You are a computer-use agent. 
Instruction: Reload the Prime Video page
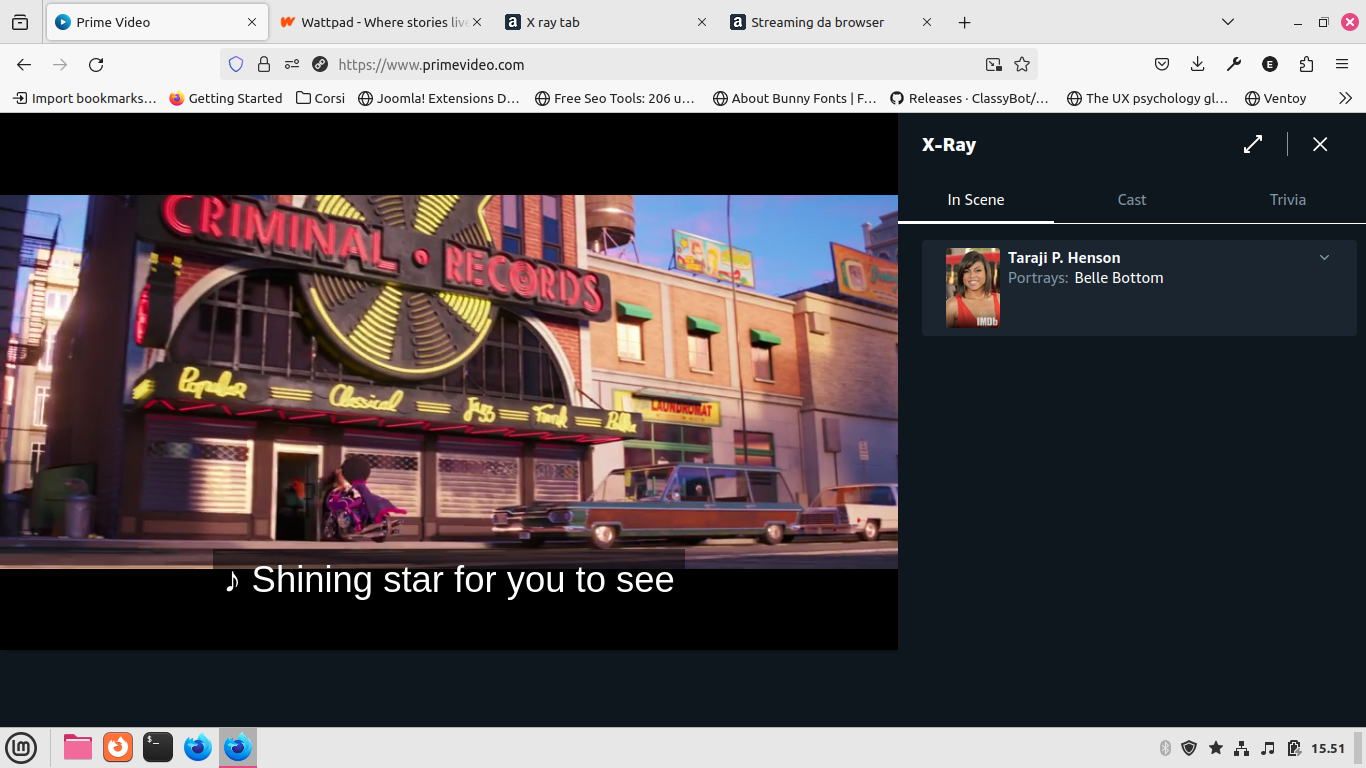[96, 65]
